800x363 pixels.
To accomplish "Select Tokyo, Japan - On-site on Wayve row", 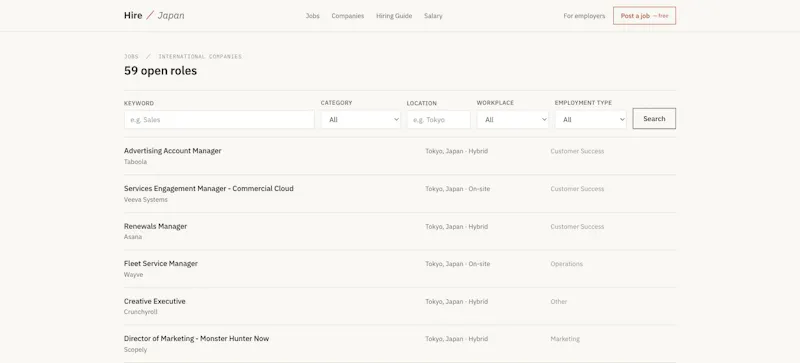I will coord(458,264).
